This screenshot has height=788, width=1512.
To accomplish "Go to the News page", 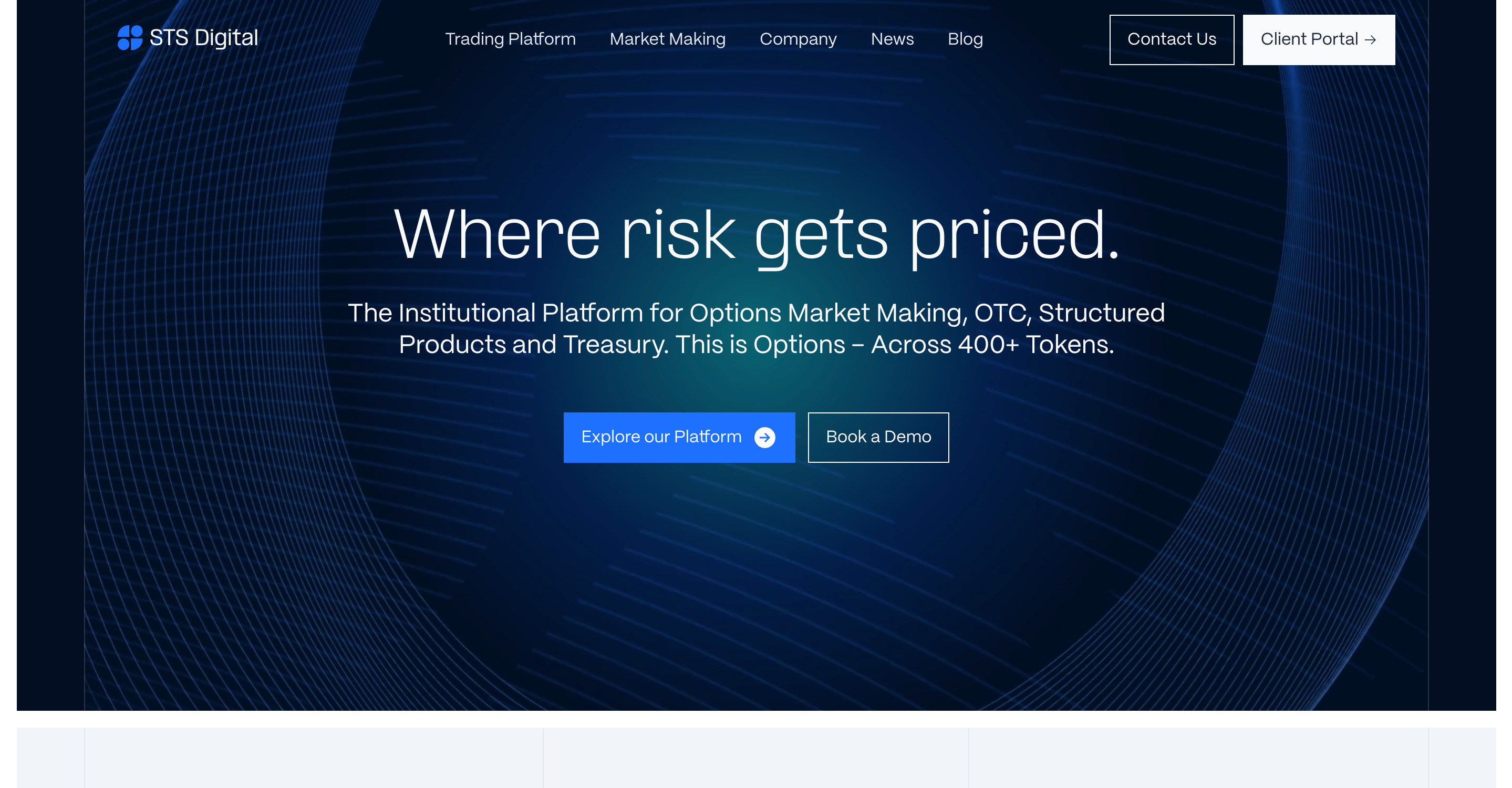I will (892, 39).
